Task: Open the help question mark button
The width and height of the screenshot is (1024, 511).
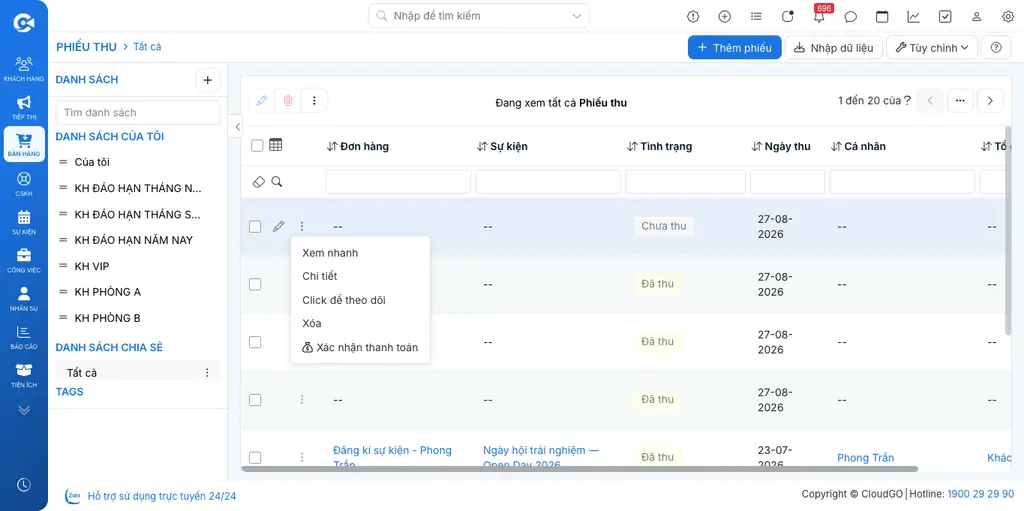Action: point(996,48)
